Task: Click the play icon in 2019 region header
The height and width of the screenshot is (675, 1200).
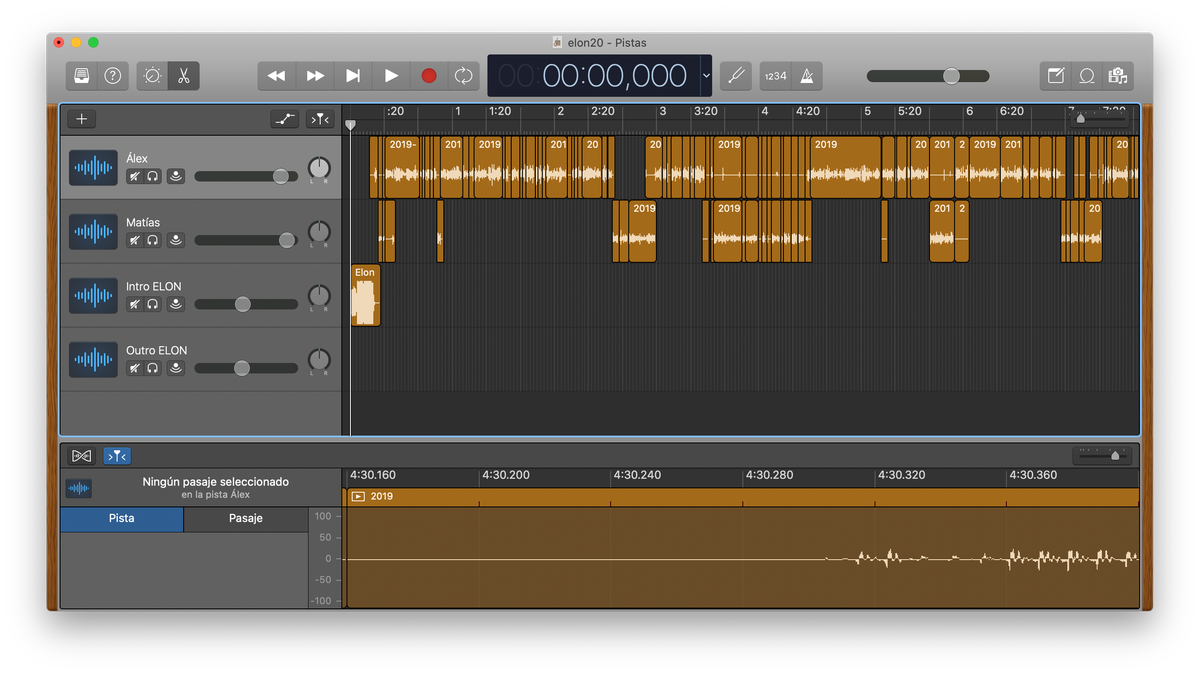Action: 358,496
